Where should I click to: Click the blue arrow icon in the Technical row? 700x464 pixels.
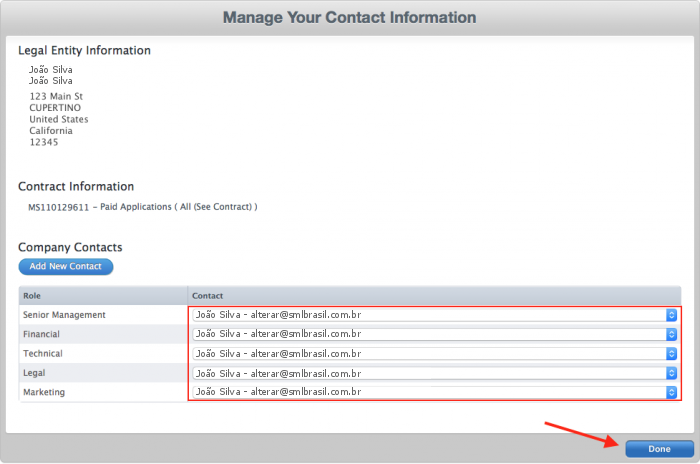tap(672, 353)
